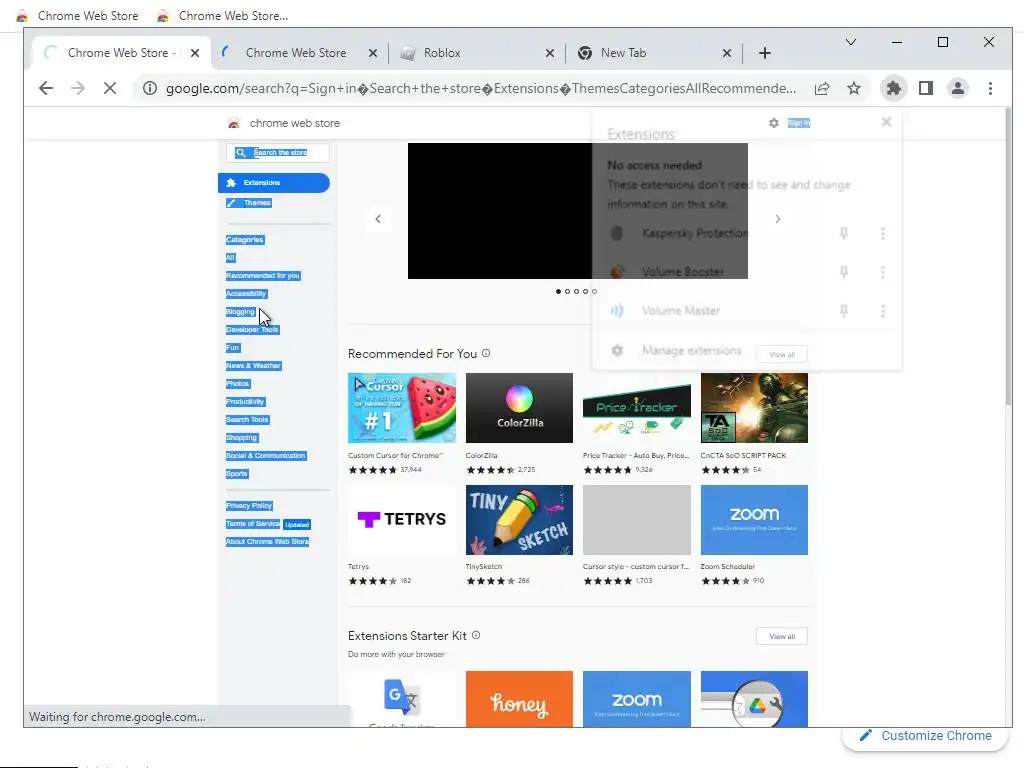Click the Sign in link
The image size is (1024, 768).
click(x=799, y=123)
